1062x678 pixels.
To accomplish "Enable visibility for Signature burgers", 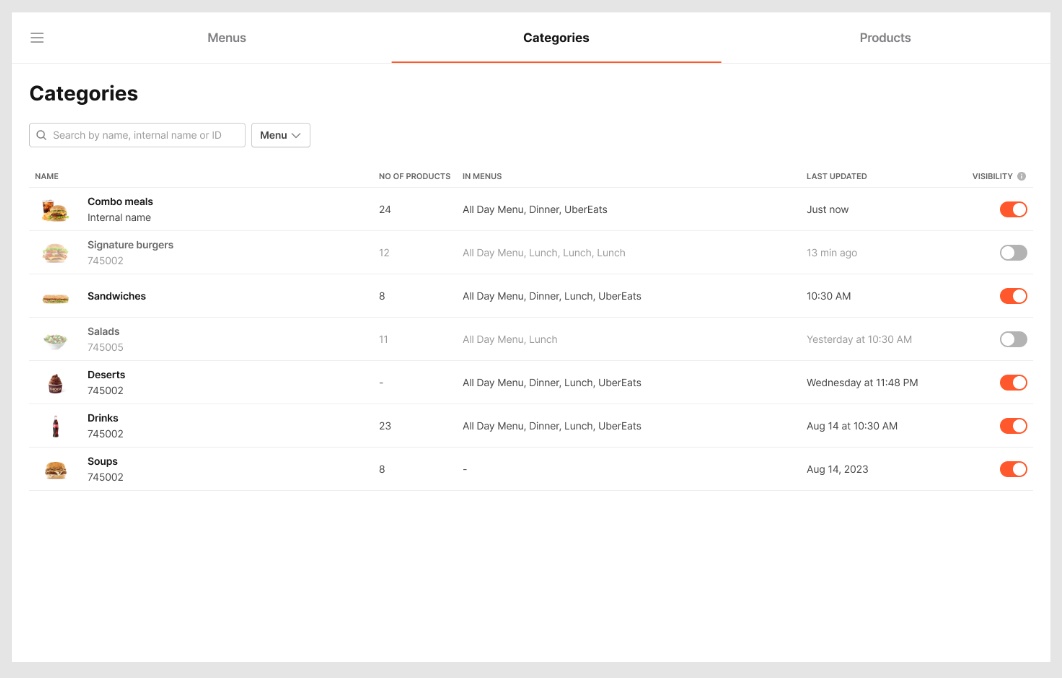I will pyautogui.click(x=1013, y=253).
